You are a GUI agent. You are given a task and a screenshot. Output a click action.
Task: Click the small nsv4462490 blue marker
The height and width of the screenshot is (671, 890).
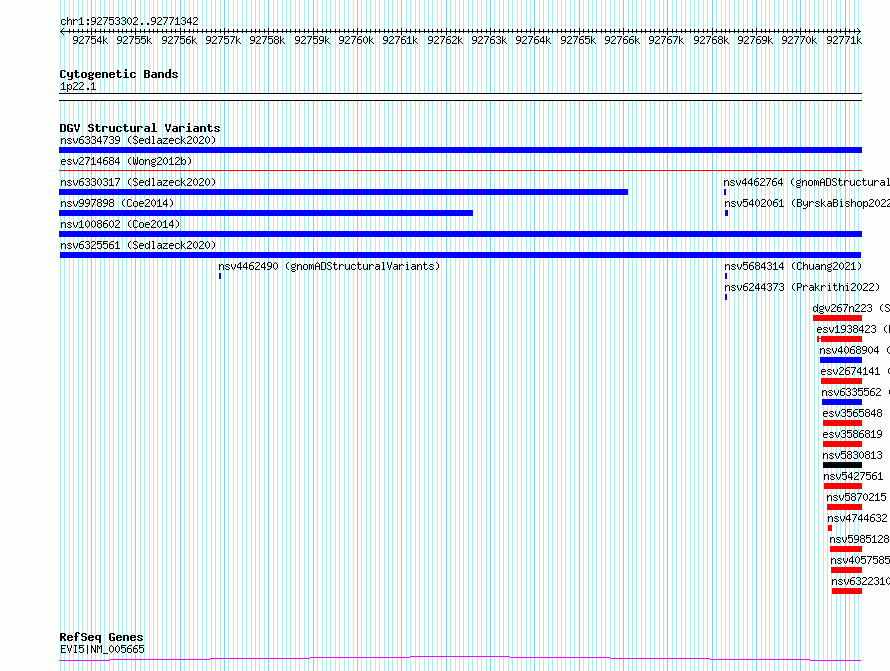220,276
